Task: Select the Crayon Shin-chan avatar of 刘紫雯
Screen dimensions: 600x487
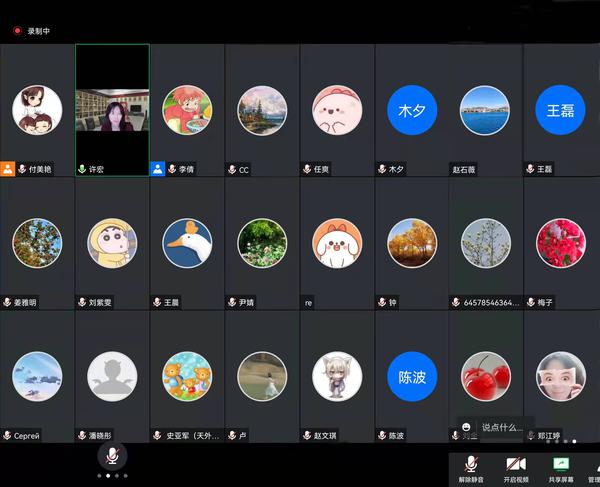Action: click(112, 243)
